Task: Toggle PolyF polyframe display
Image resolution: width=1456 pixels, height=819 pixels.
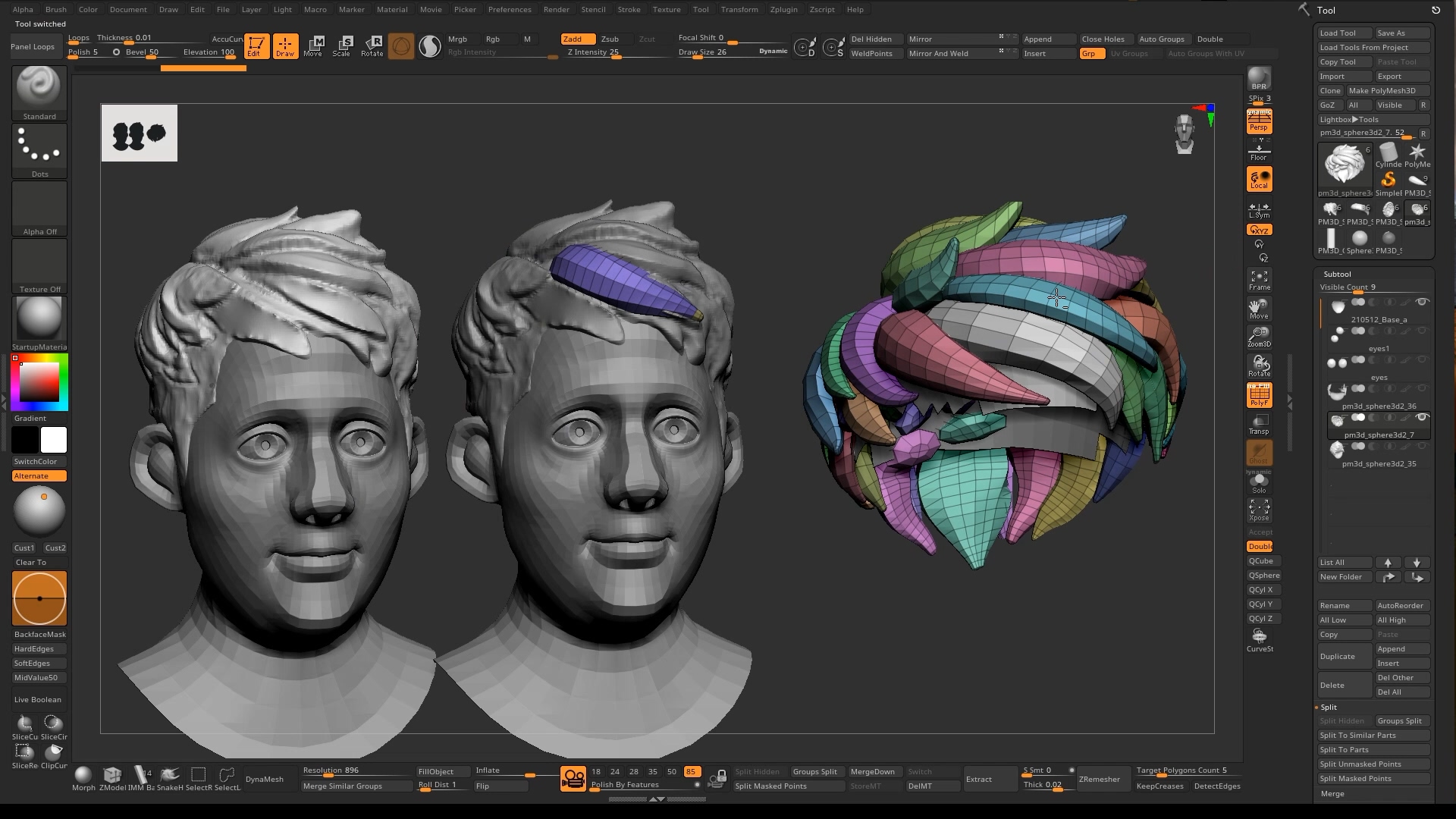Action: (1259, 395)
